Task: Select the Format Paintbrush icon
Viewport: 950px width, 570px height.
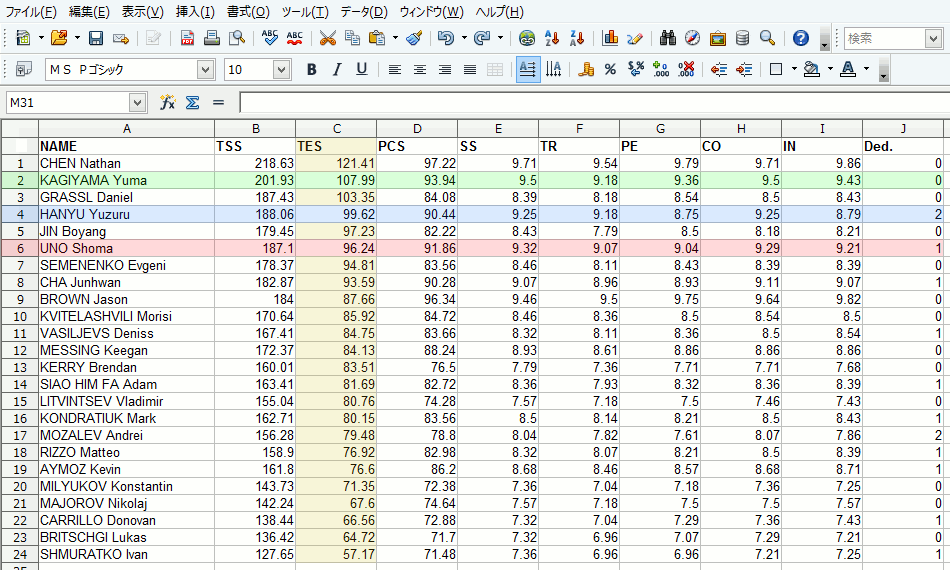Action: point(414,38)
